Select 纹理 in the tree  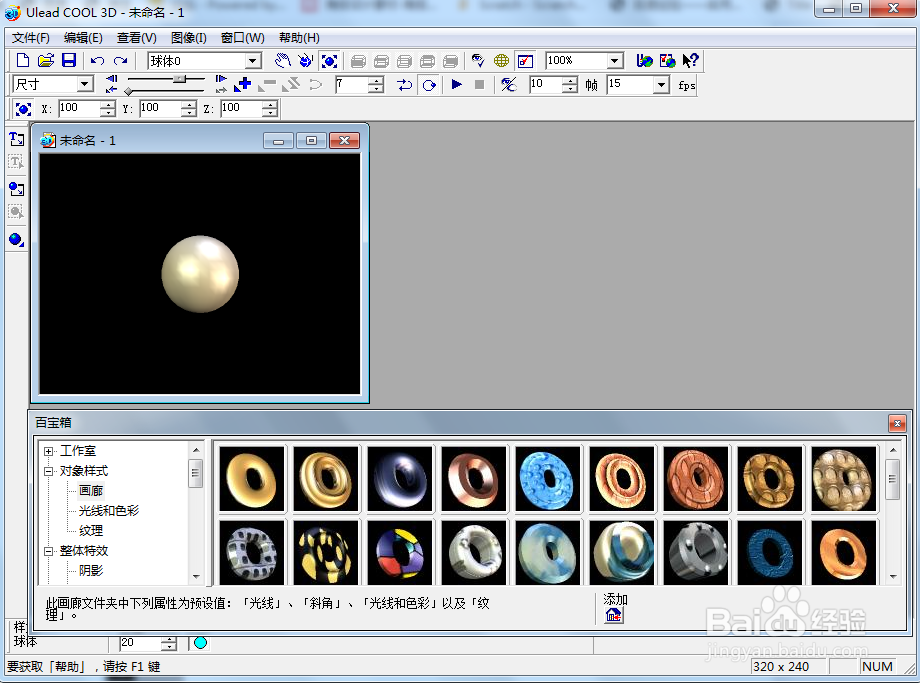[91, 530]
